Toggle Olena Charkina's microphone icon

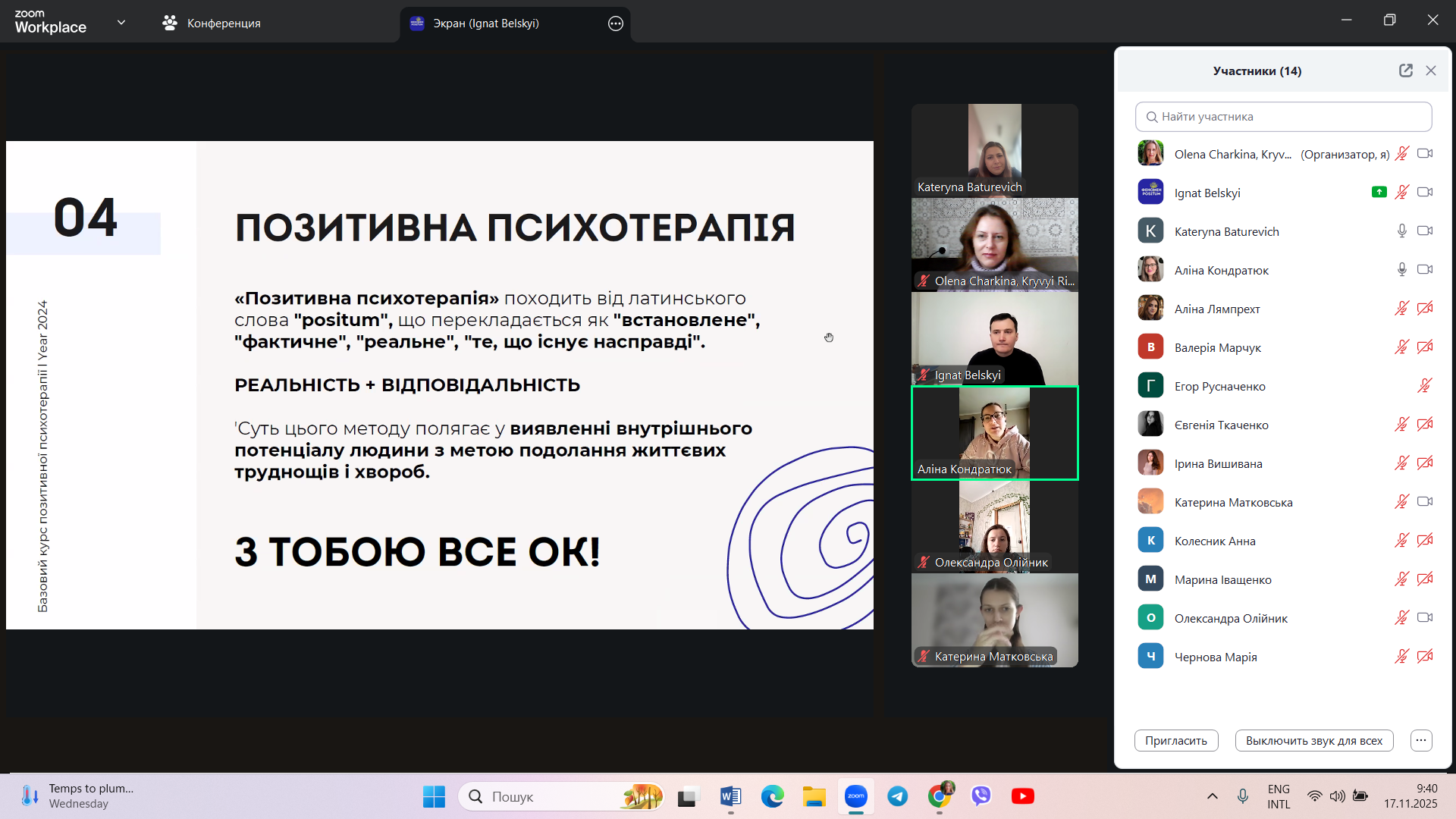click(1401, 154)
